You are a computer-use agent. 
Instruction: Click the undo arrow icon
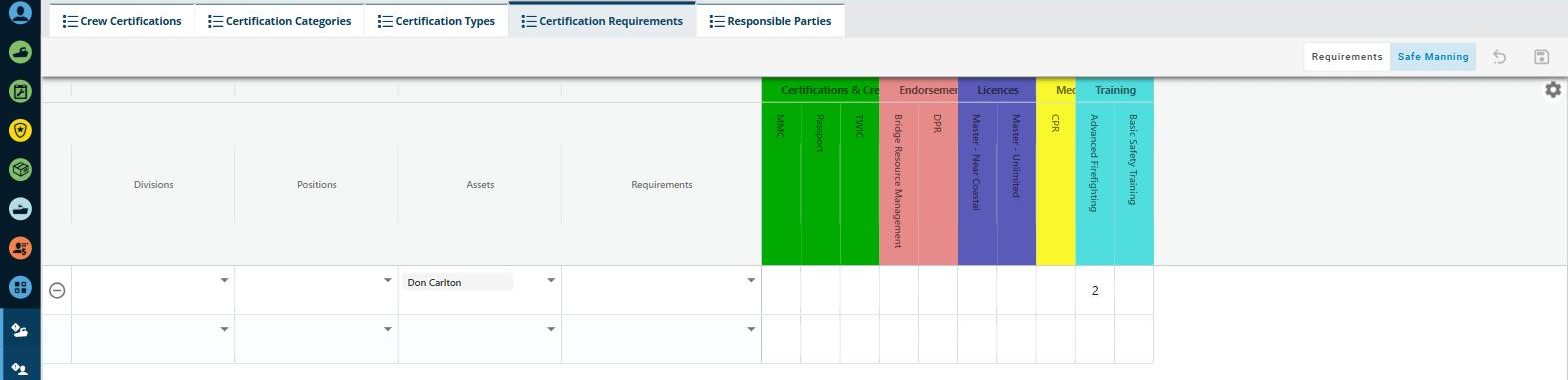point(1499,57)
